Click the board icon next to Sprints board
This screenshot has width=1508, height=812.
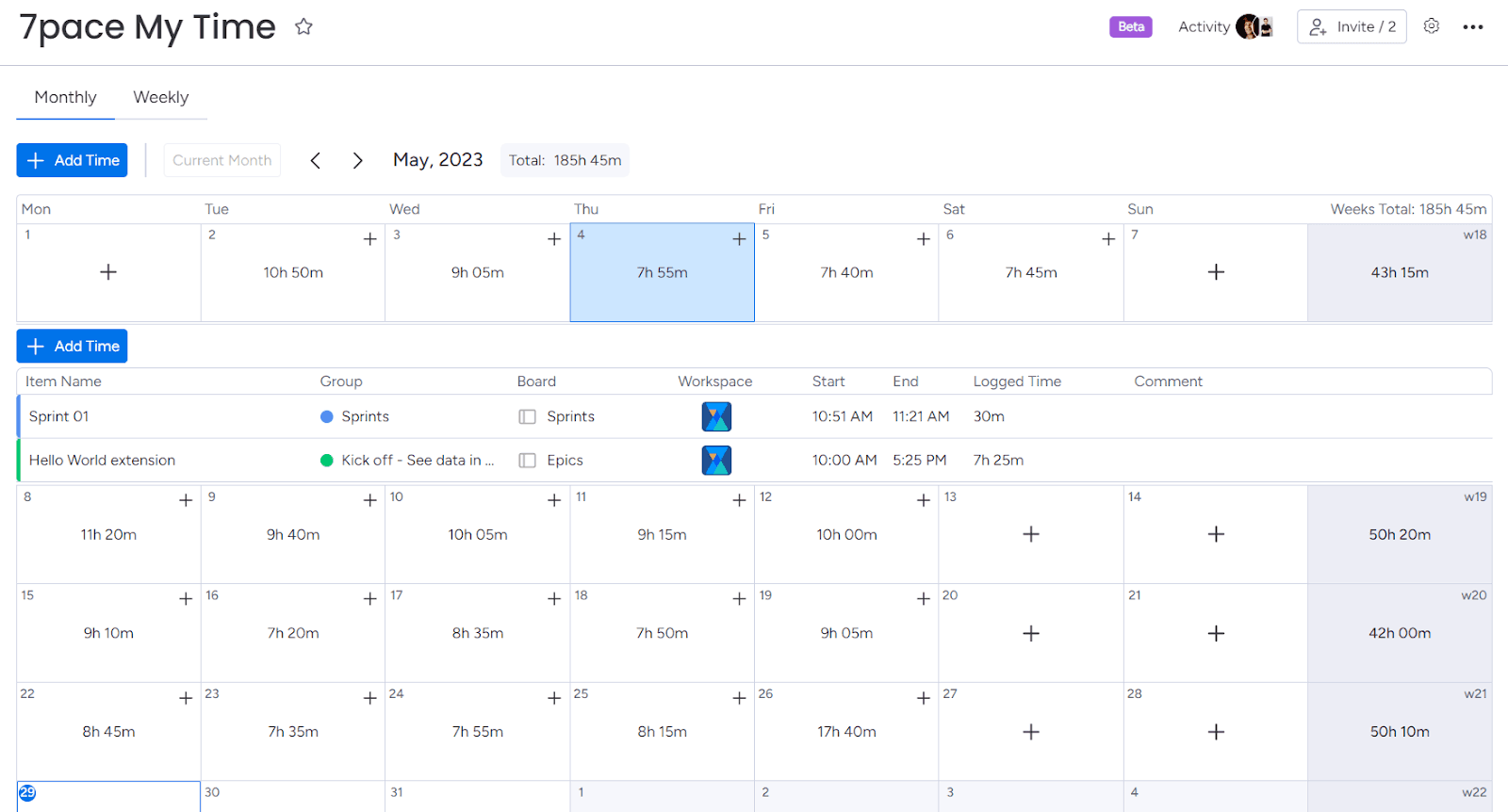(527, 416)
